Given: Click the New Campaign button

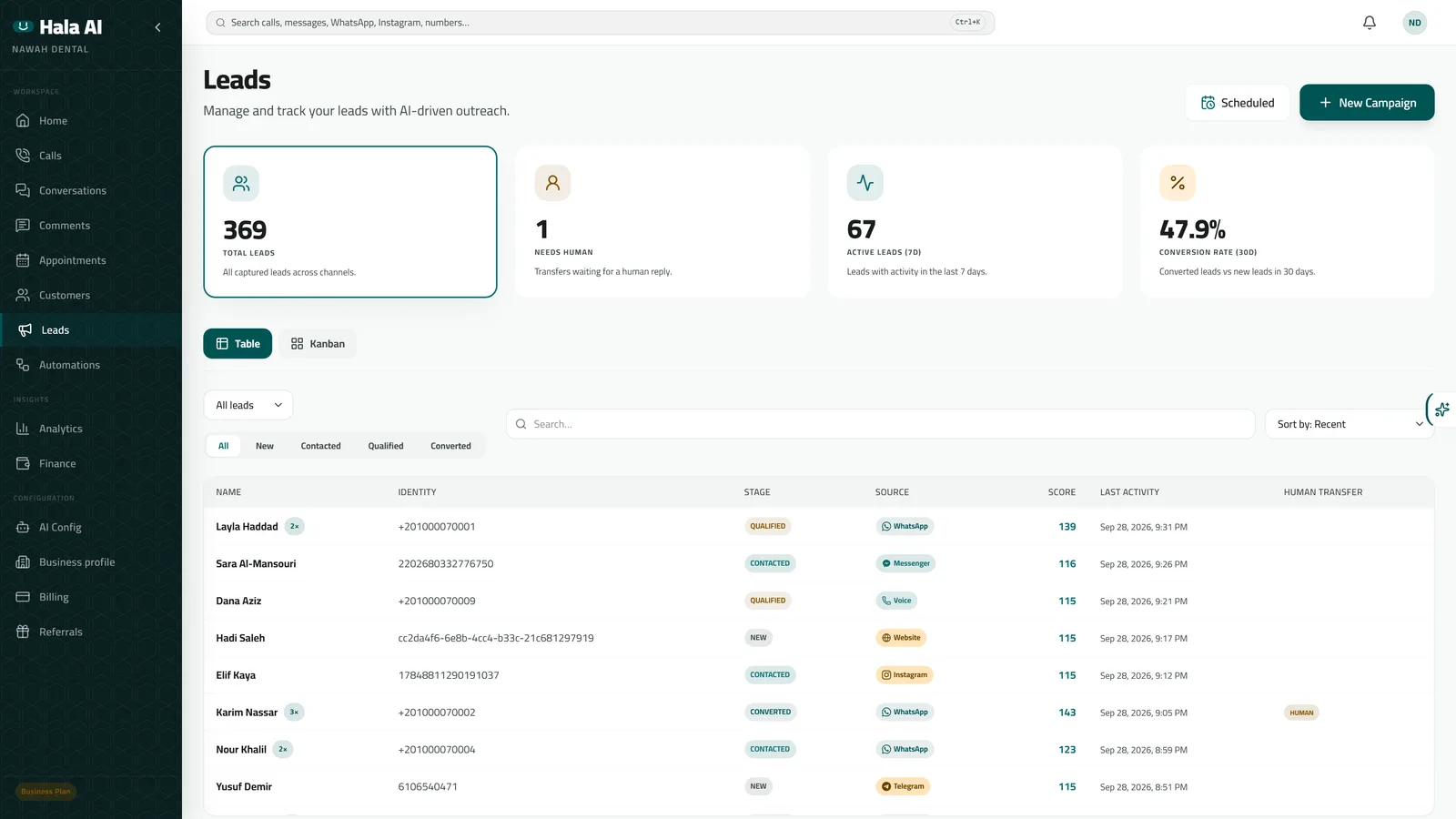Looking at the screenshot, I should tap(1367, 103).
